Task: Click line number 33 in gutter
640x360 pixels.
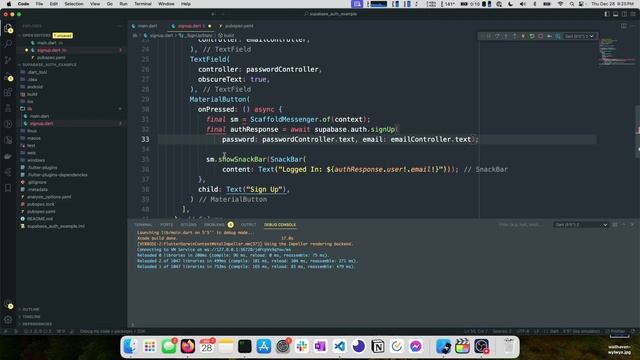Action: click(x=145, y=139)
